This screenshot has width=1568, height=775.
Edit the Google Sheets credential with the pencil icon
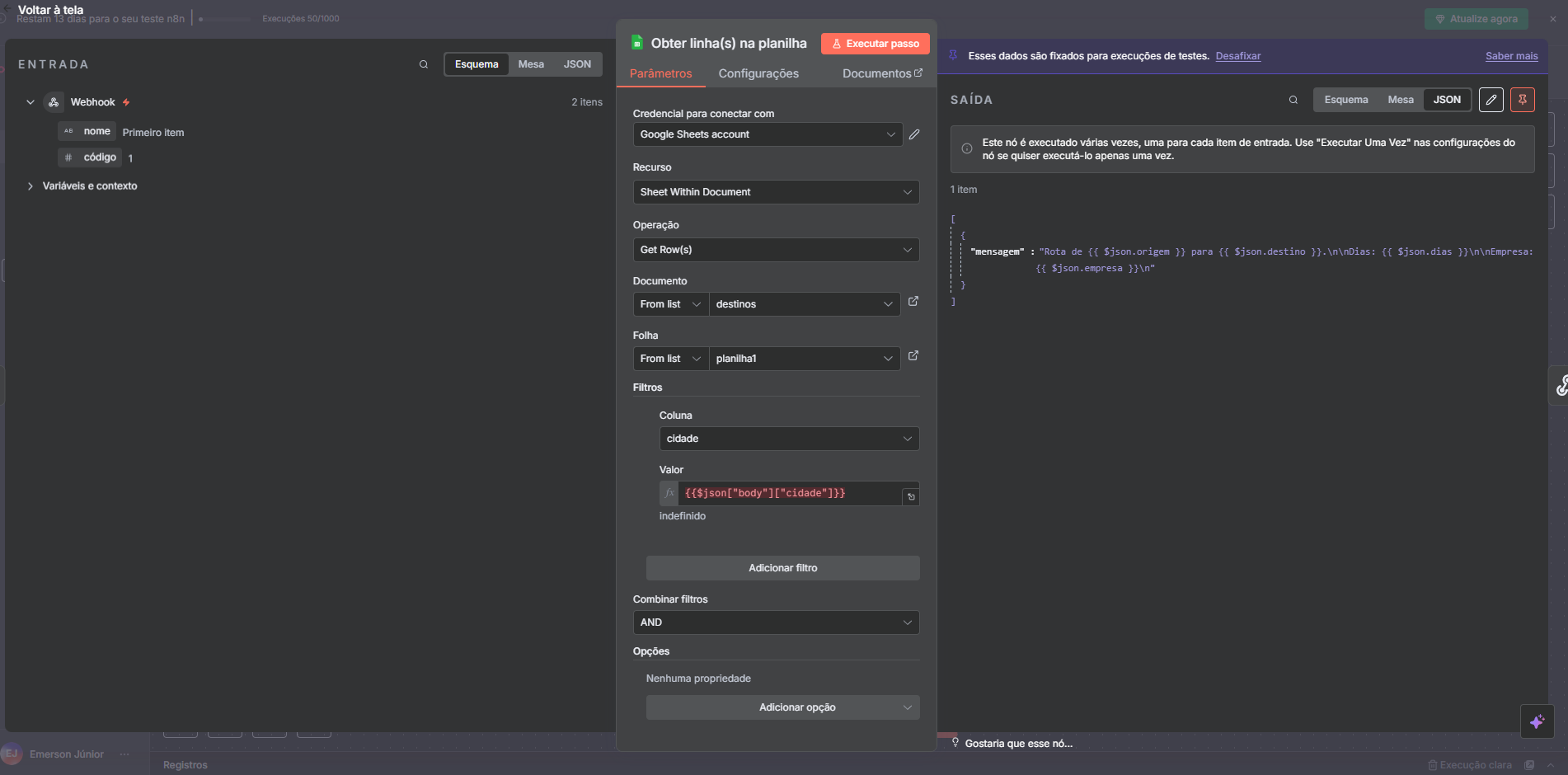(x=914, y=134)
